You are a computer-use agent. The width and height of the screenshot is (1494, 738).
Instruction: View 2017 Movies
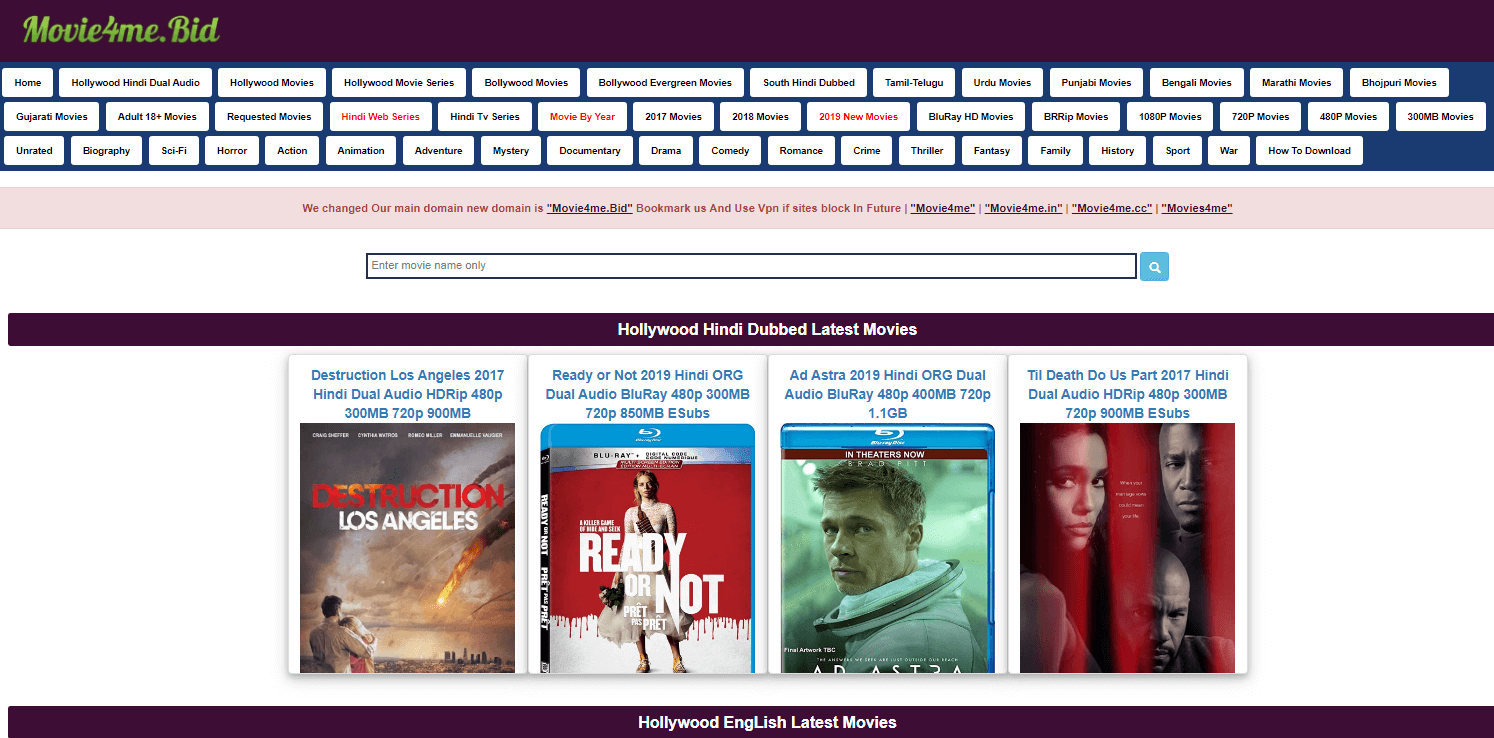tap(673, 117)
